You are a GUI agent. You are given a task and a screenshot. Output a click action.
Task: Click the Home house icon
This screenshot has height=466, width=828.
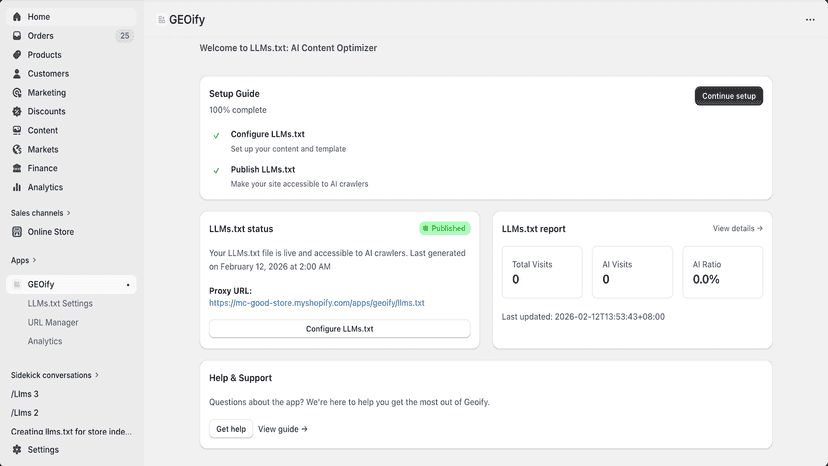coord(17,17)
